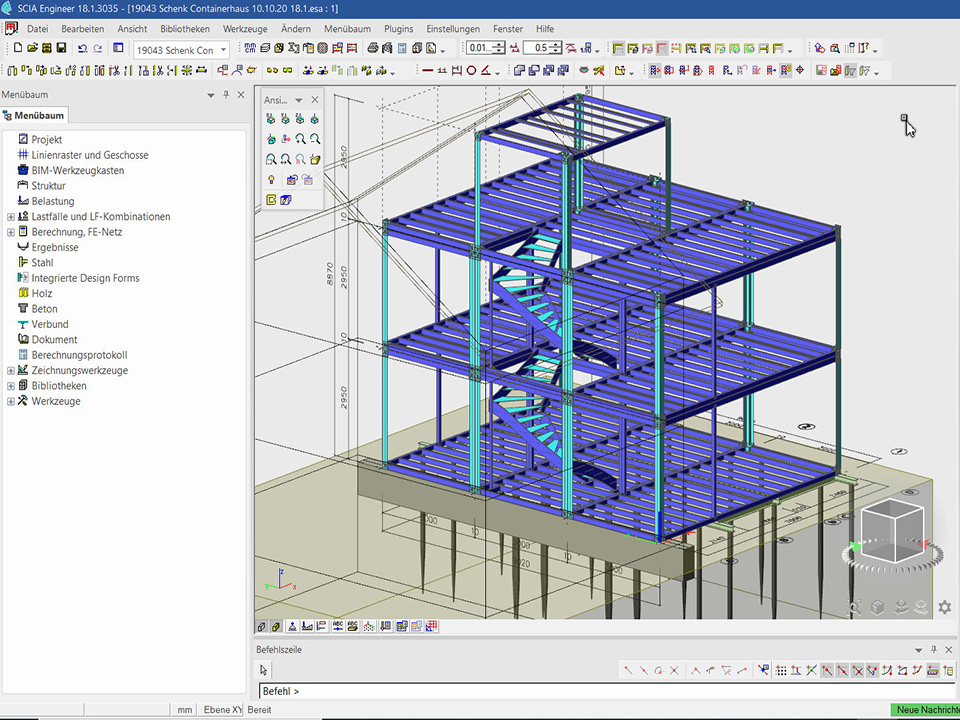Click the 'Neue Nachricht' notification button
This screenshot has height=720, width=960.
(x=924, y=709)
